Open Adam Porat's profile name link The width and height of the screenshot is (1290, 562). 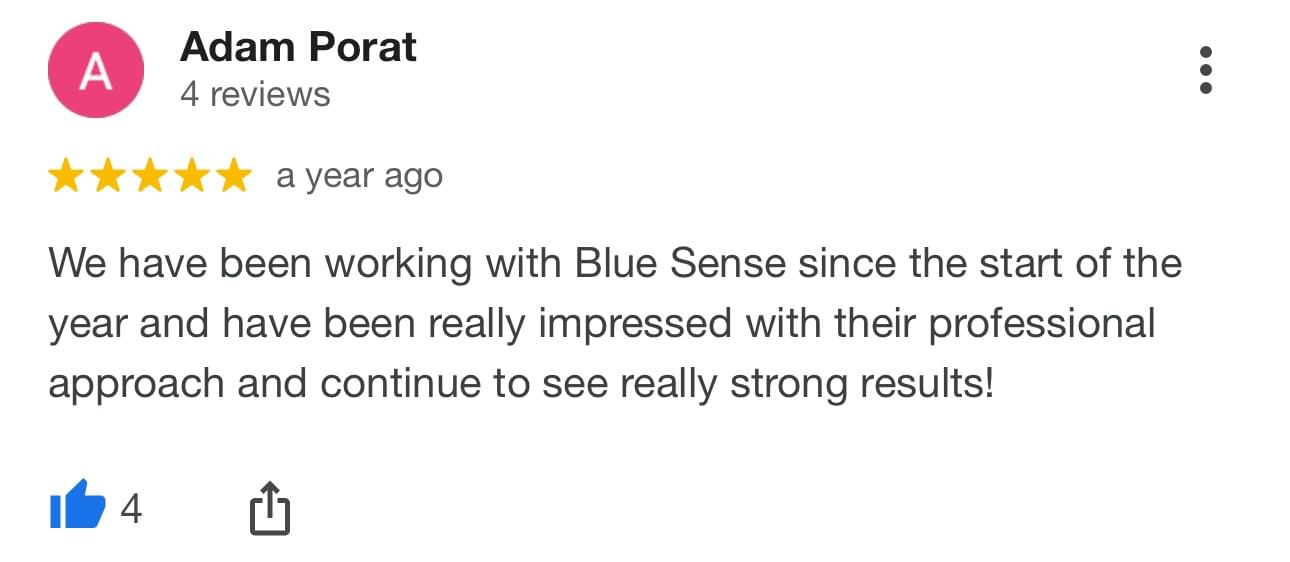click(x=298, y=47)
